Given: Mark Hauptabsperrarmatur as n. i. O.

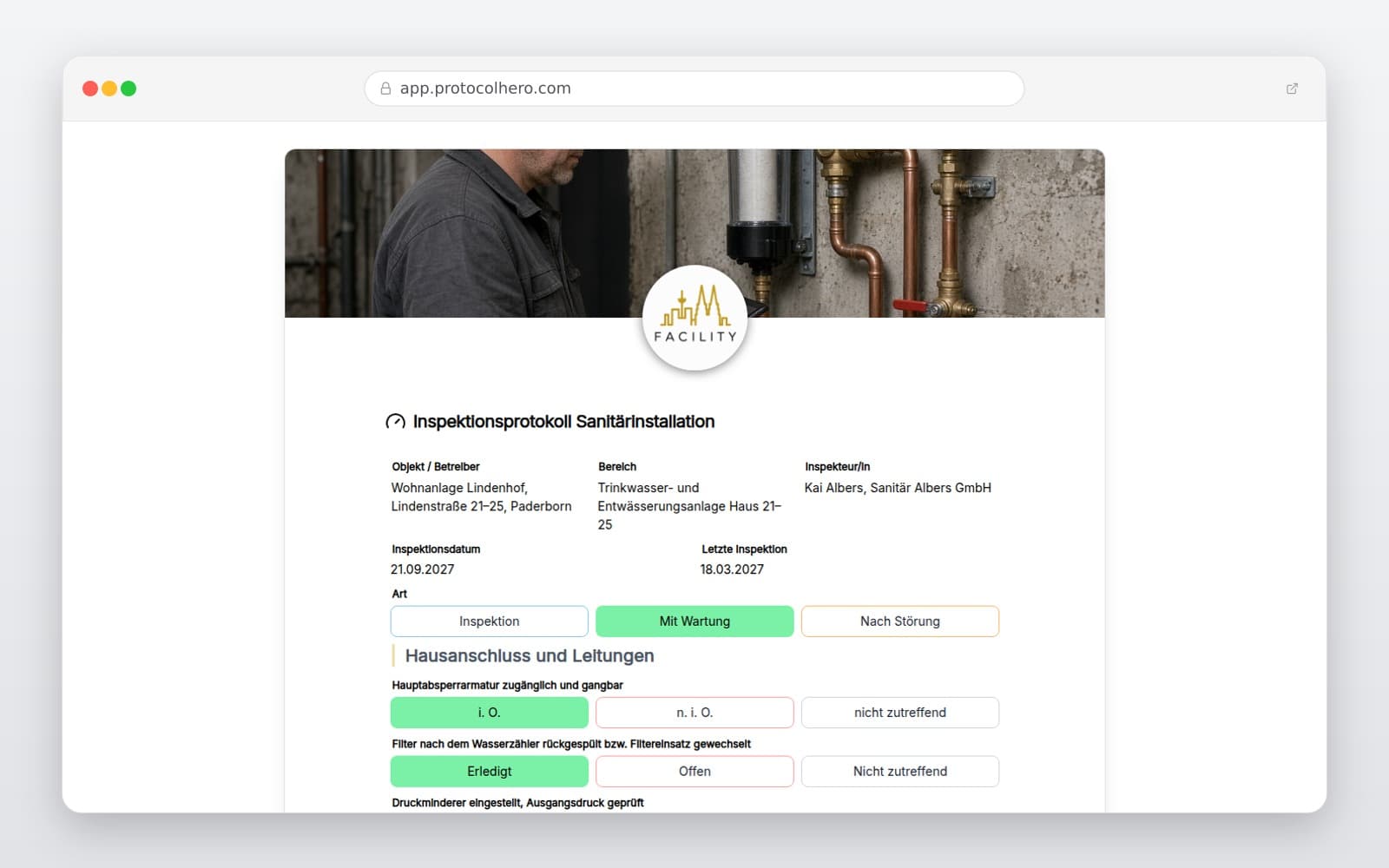Looking at the screenshot, I should coord(694,713).
